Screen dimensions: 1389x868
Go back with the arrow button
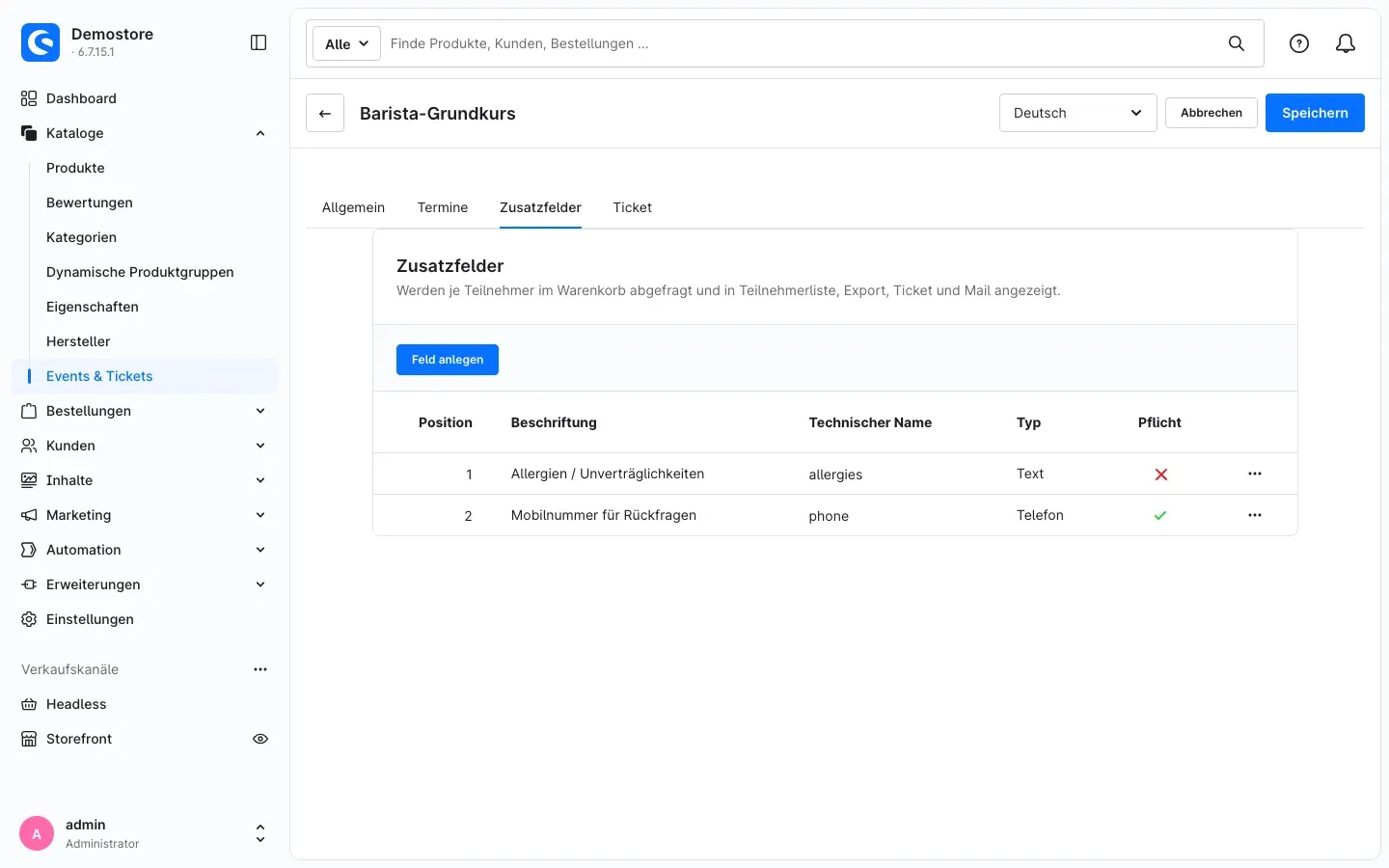pos(325,113)
